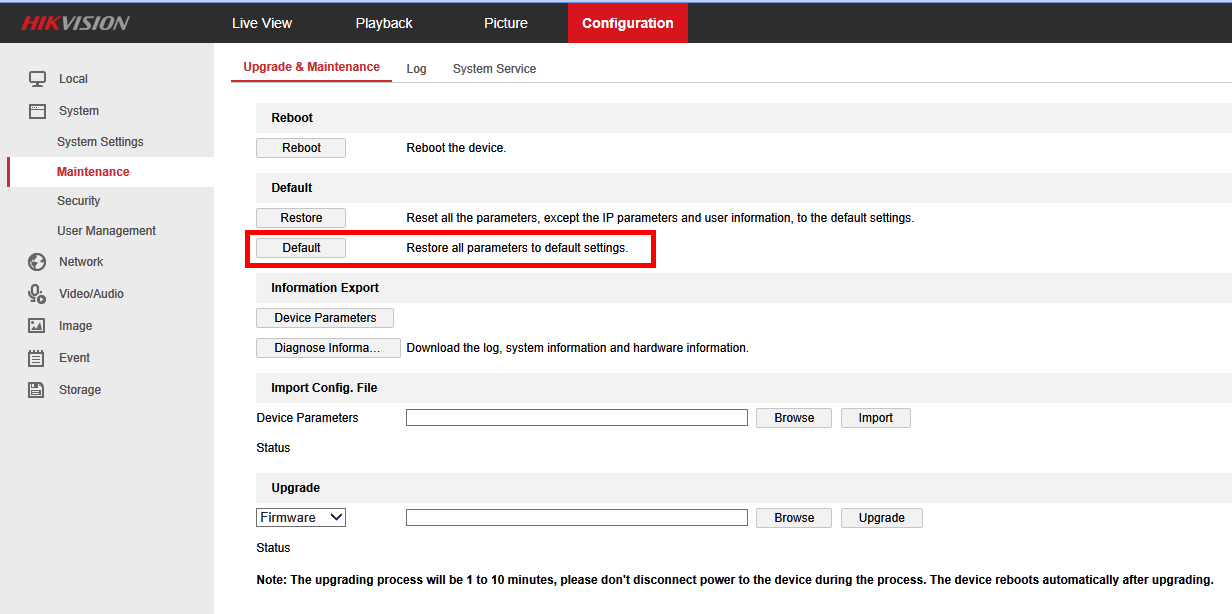Viewport: 1232px width, 614px height.
Task: Open the Firmware type dropdown
Action: click(300, 517)
